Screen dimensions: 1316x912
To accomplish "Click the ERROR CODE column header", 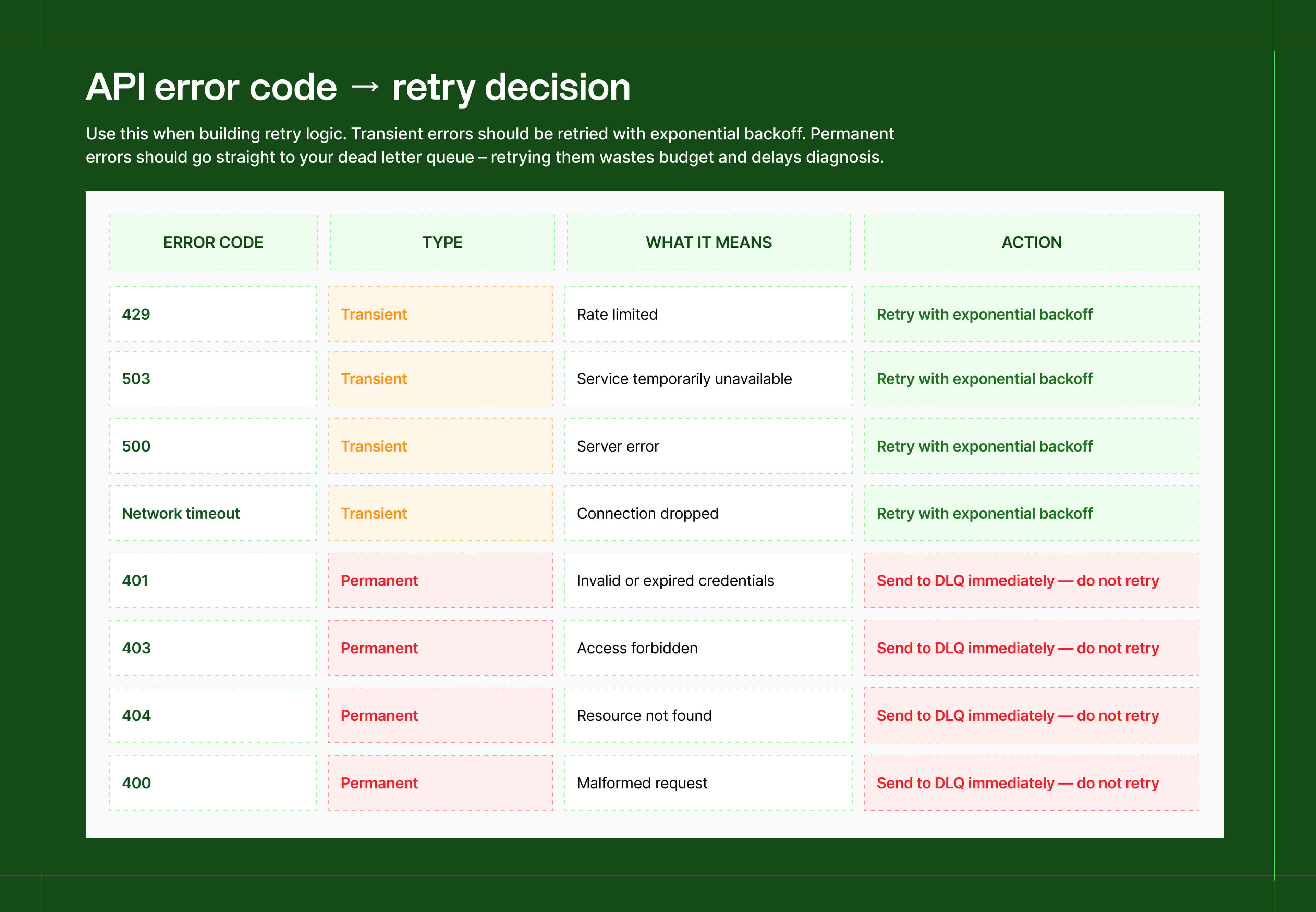I will [213, 242].
